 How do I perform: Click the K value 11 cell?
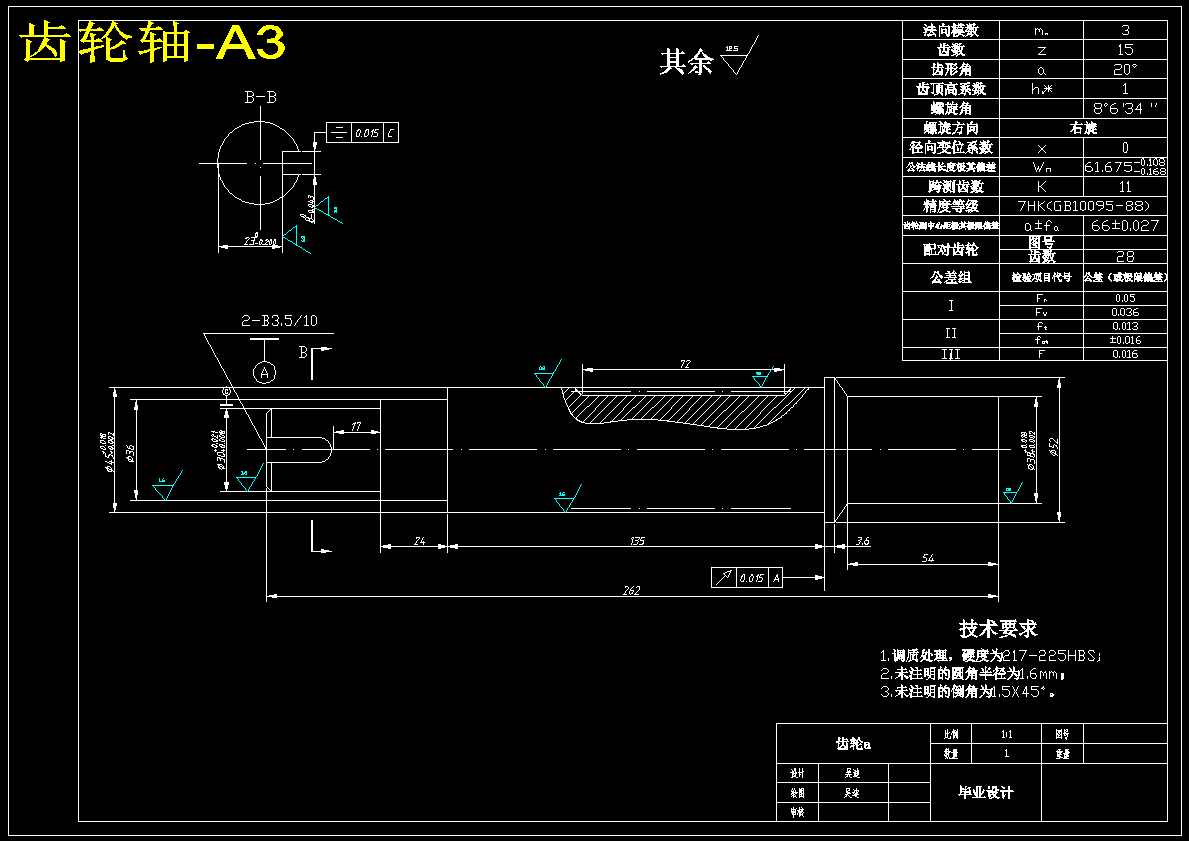coord(1125,187)
